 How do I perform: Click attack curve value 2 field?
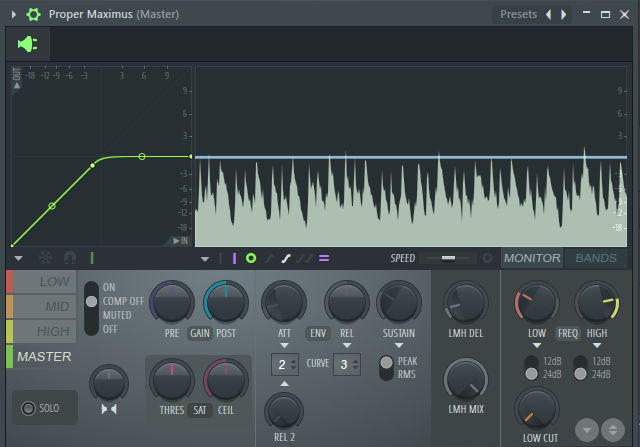click(x=284, y=364)
